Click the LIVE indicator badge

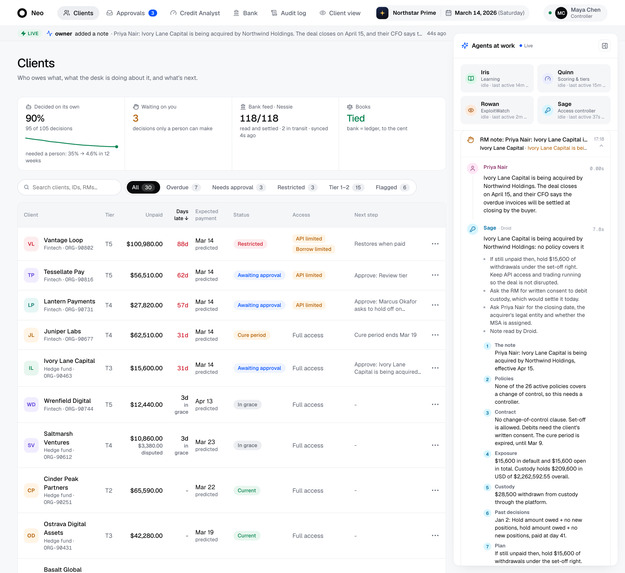(x=30, y=33)
